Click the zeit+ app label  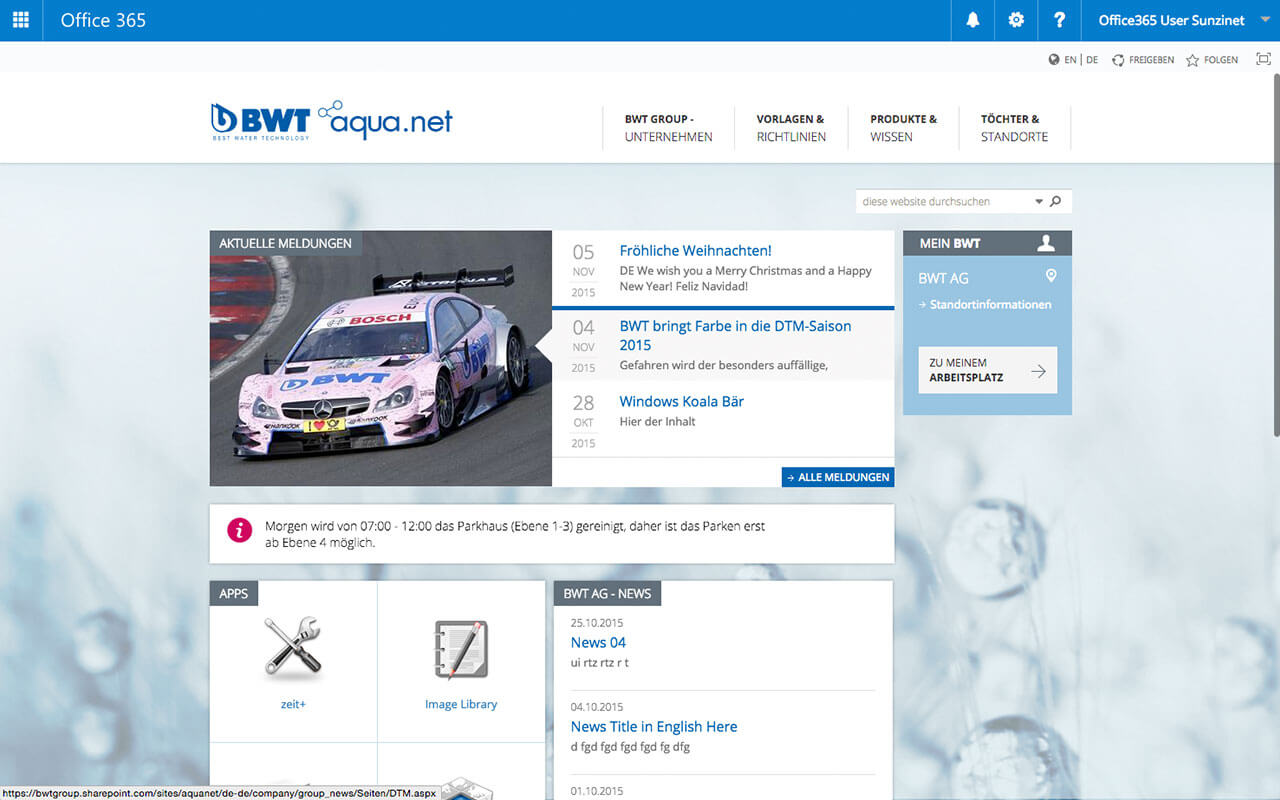click(293, 704)
